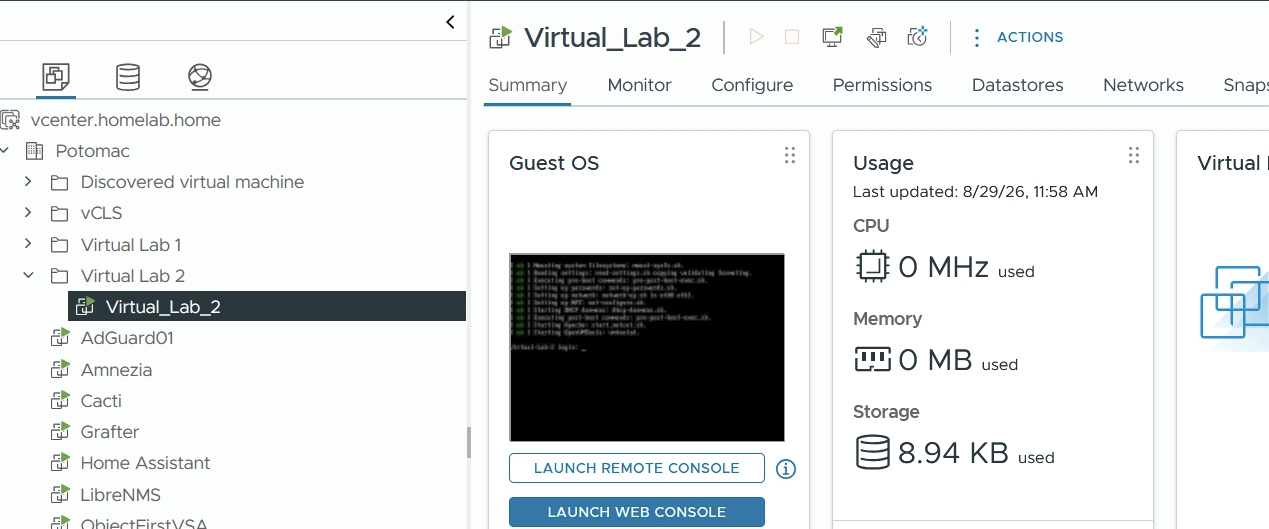Switch to the Permissions tab

tap(882, 85)
